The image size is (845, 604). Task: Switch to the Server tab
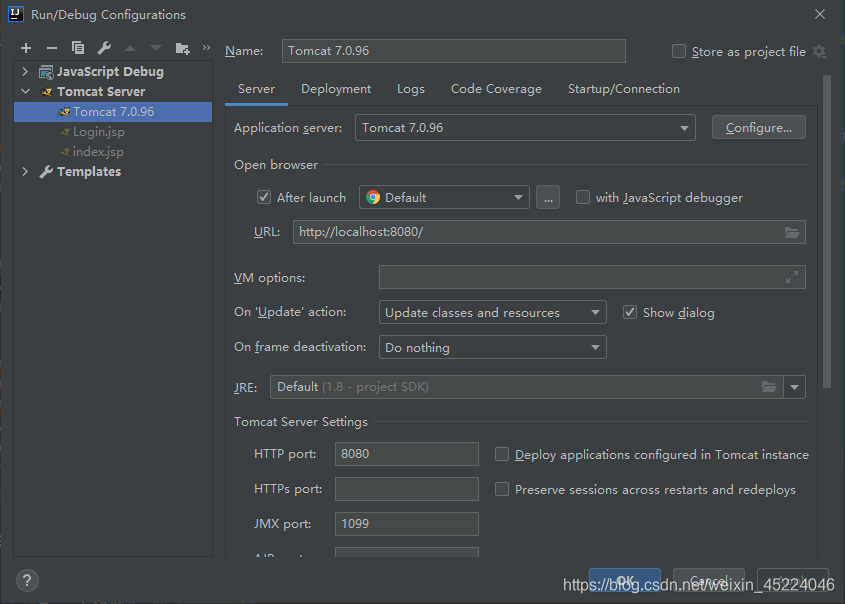click(257, 89)
